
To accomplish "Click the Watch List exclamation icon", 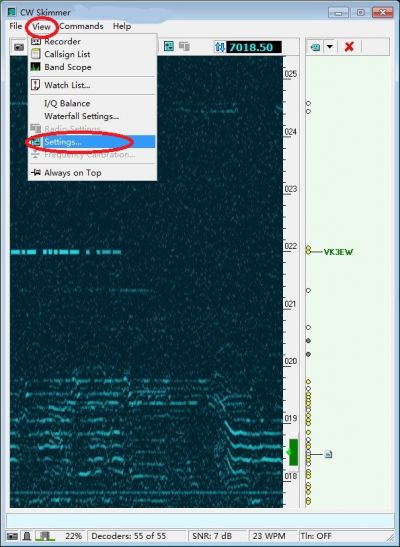I will [x=36, y=84].
